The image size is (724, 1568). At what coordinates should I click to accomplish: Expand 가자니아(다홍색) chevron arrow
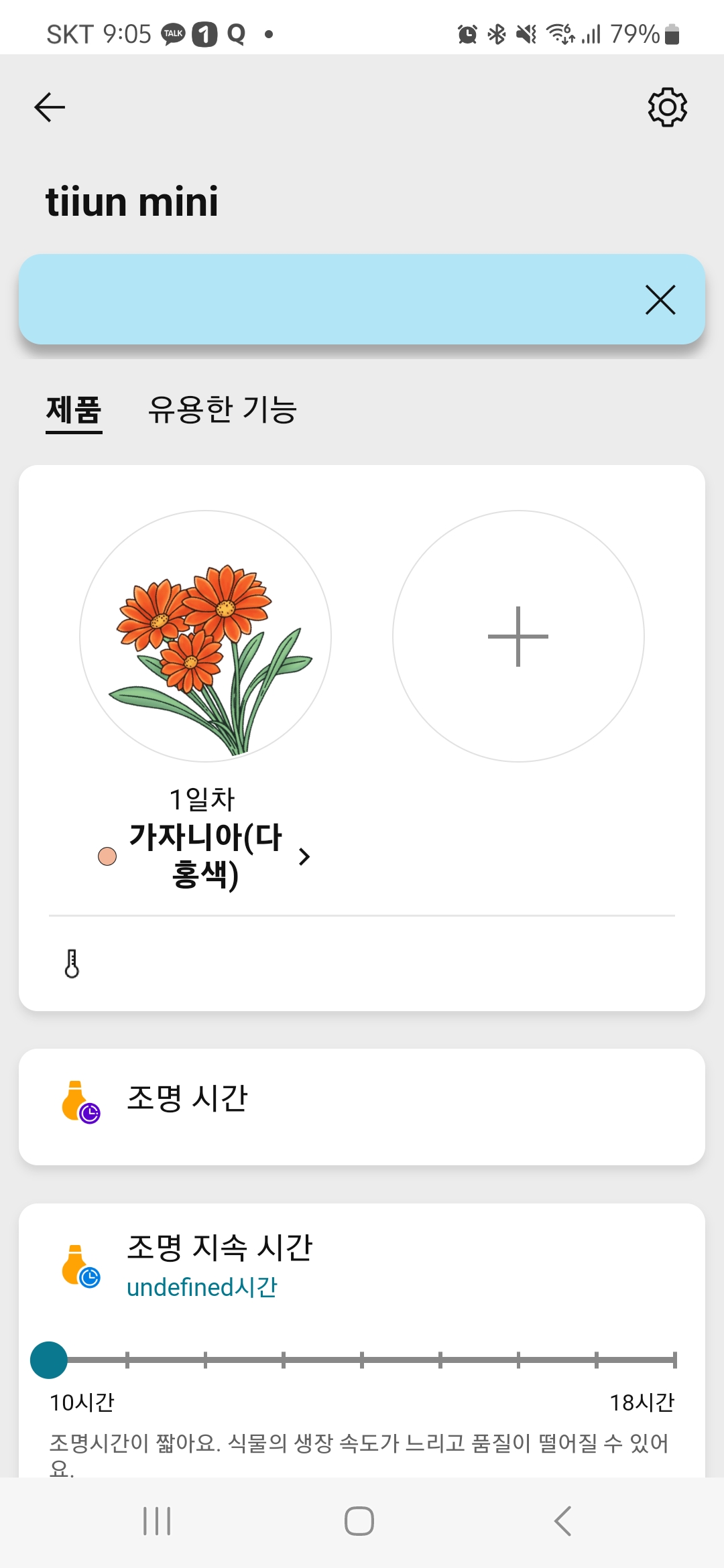pos(304,856)
